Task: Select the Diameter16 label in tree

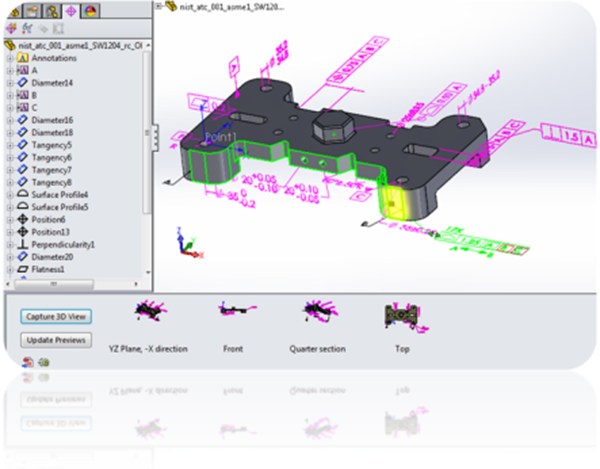Action: point(52,120)
